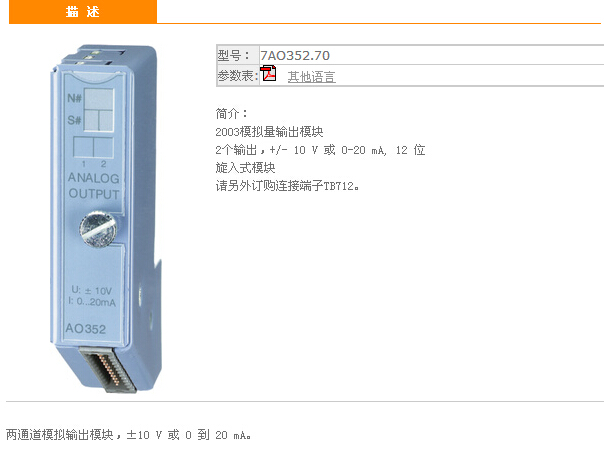Click the TB712 terminal order note
604x457 pixels.
[287, 186]
